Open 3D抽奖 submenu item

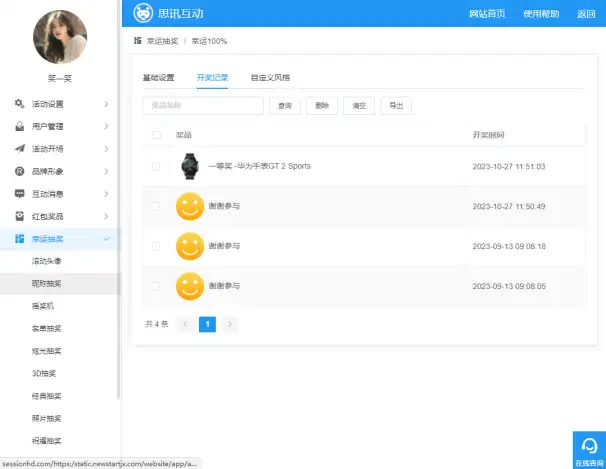(x=44, y=373)
